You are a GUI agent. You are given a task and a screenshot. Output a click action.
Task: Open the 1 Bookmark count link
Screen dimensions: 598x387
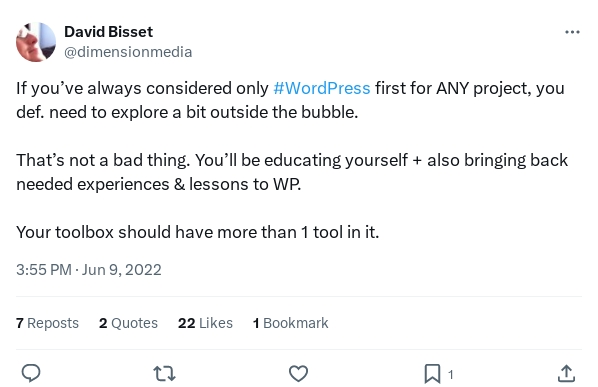[x=291, y=323]
